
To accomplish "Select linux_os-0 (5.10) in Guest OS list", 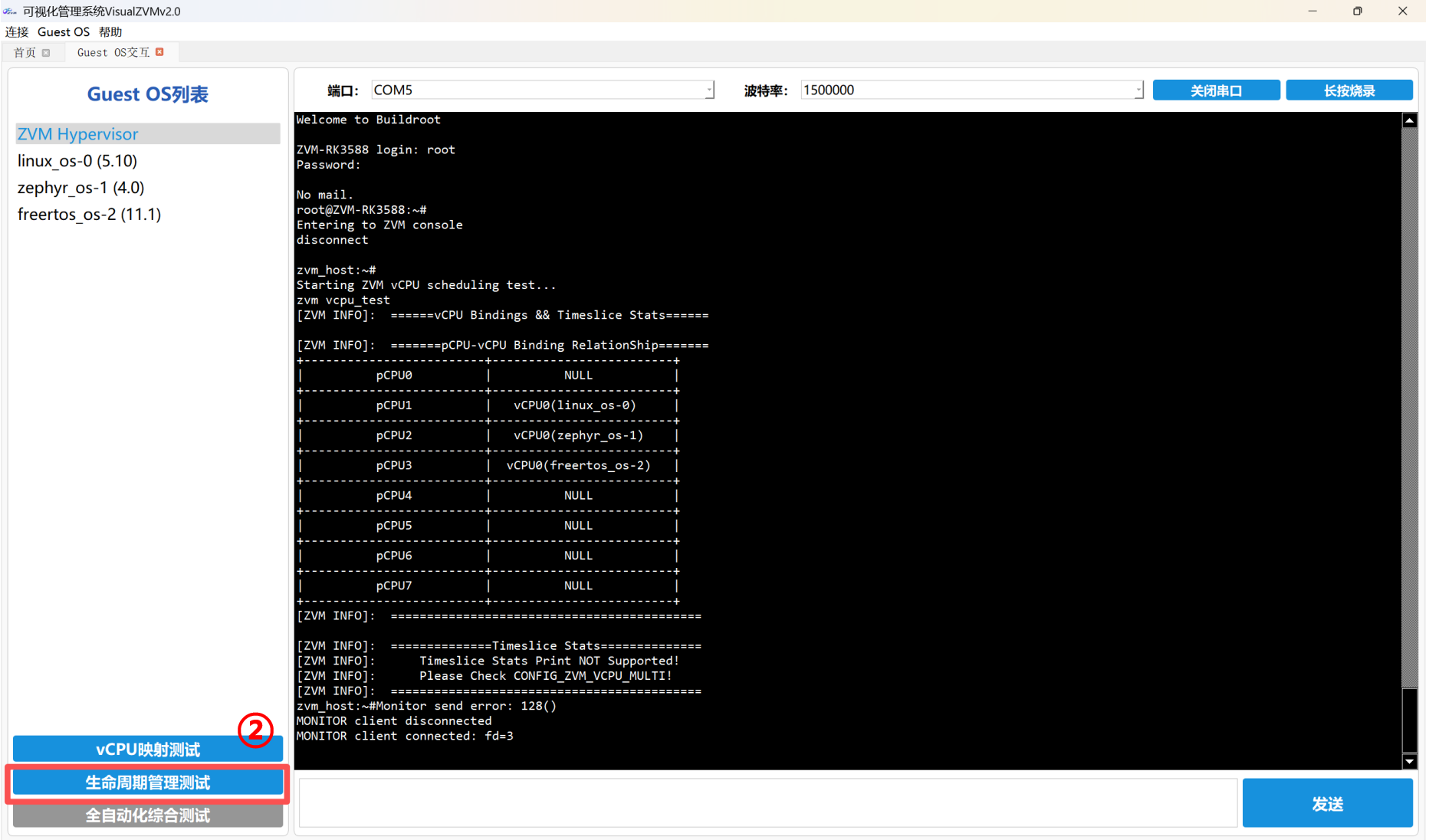I will (x=77, y=161).
